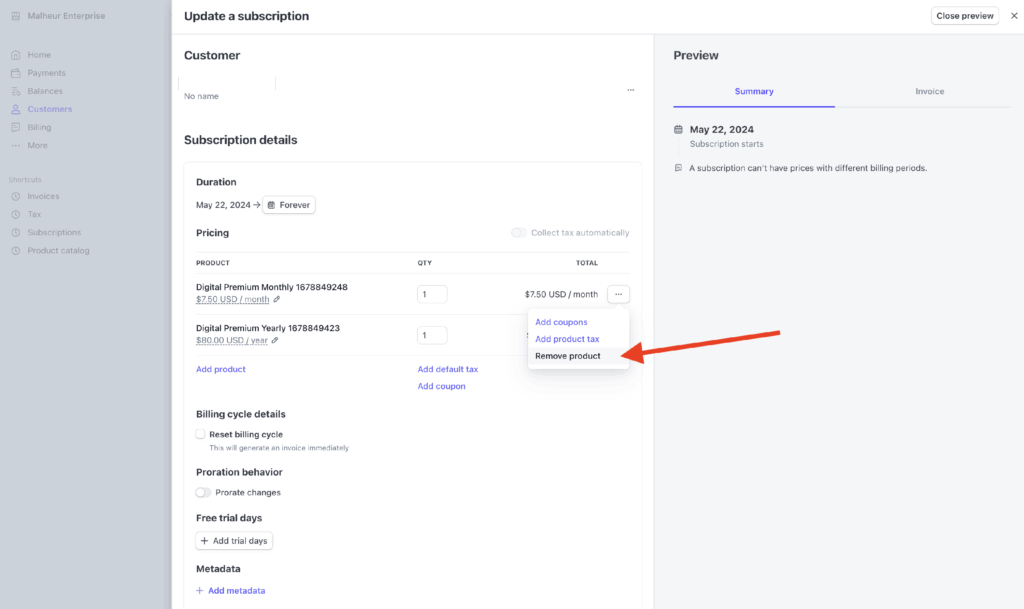
Task: Turn on Prorate changes switch
Action: click(x=204, y=492)
